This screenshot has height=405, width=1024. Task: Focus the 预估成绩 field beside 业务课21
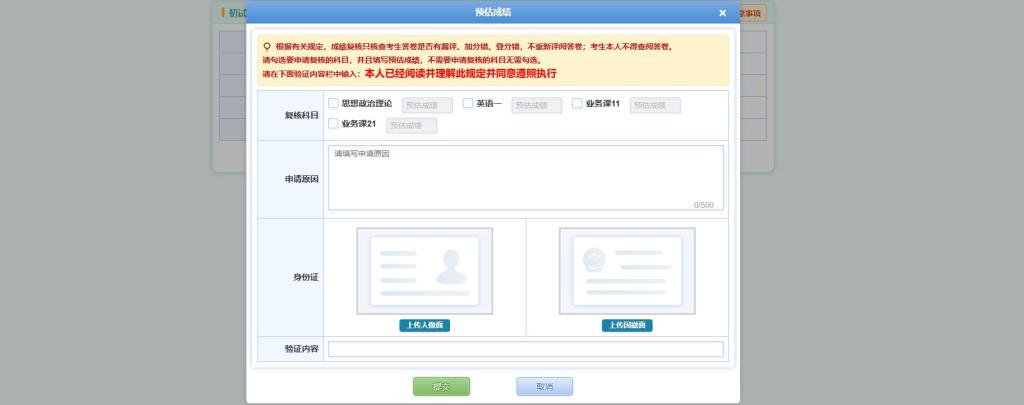click(x=411, y=126)
